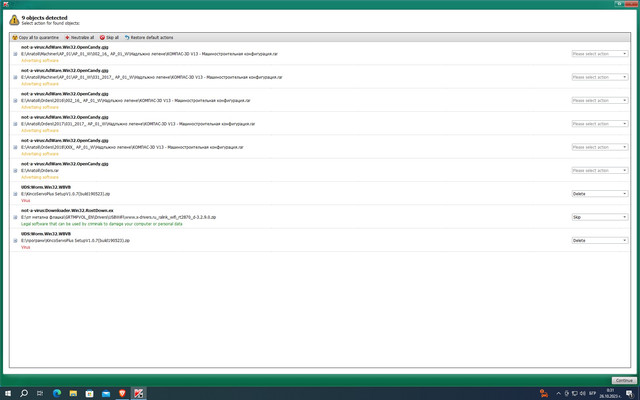Click the active Kaspersky tool taskbar icon
The image size is (640, 400).
coord(139,393)
